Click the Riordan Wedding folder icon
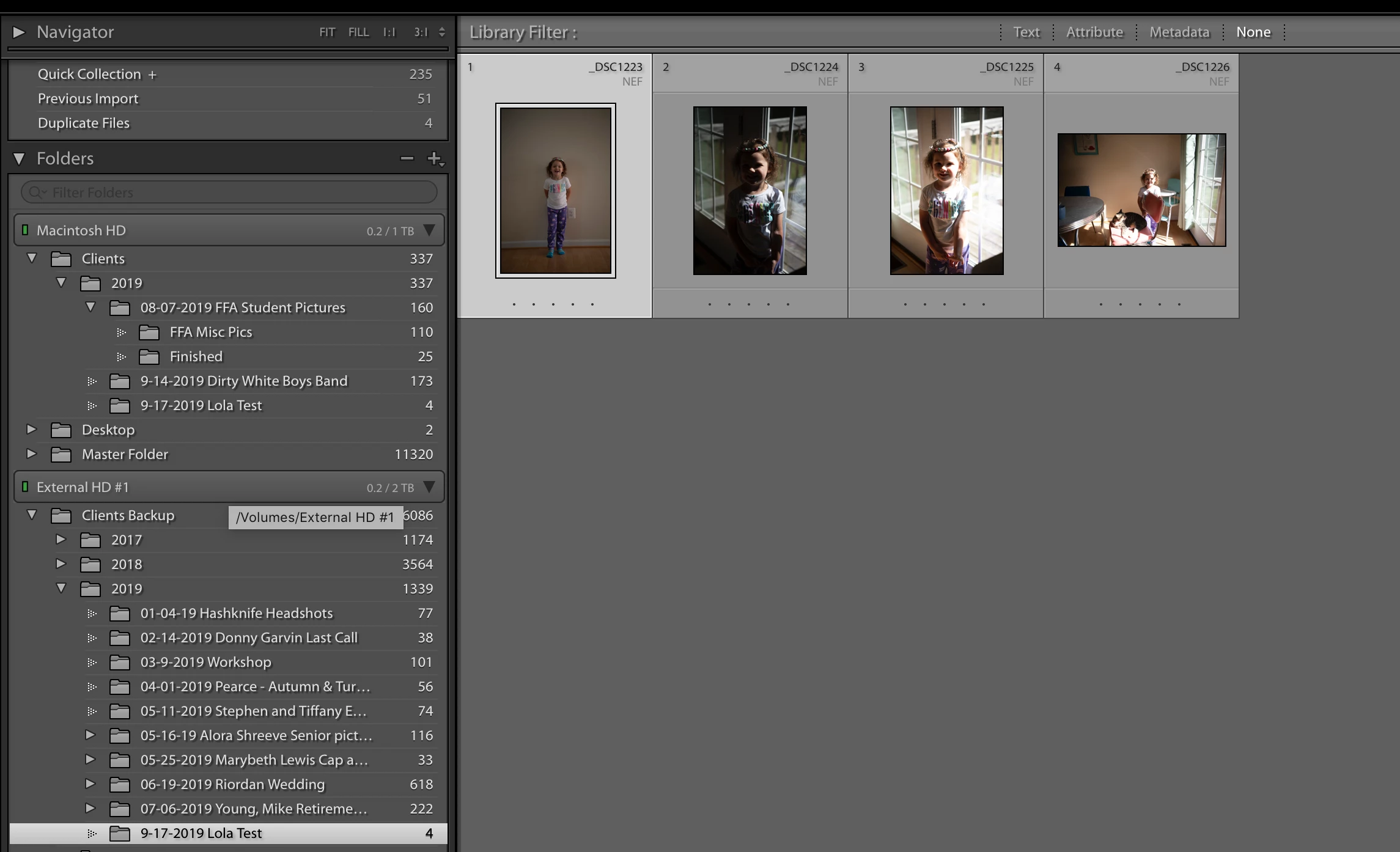1400x852 pixels. click(119, 785)
